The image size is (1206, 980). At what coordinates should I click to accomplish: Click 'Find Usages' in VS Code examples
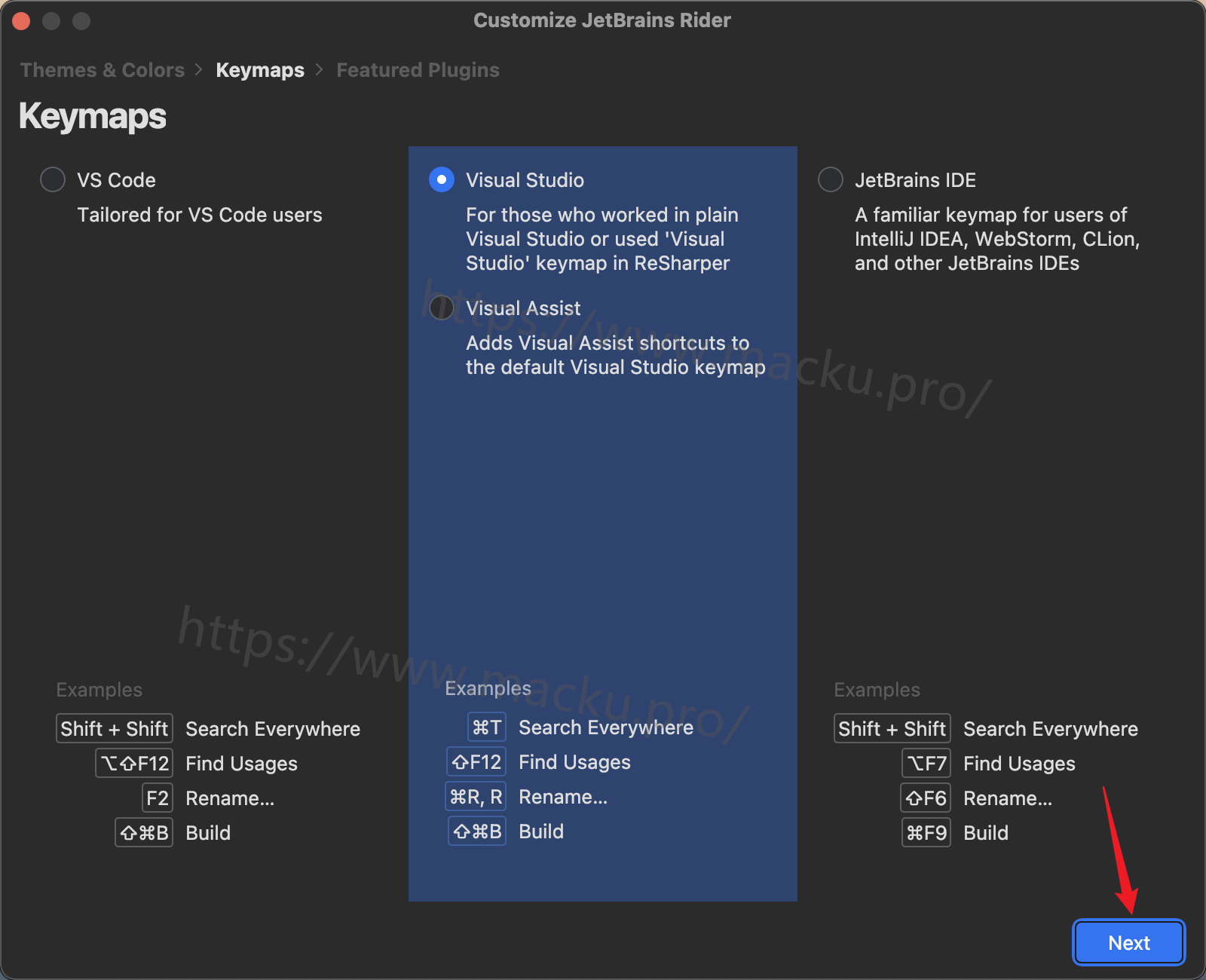pos(241,764)
